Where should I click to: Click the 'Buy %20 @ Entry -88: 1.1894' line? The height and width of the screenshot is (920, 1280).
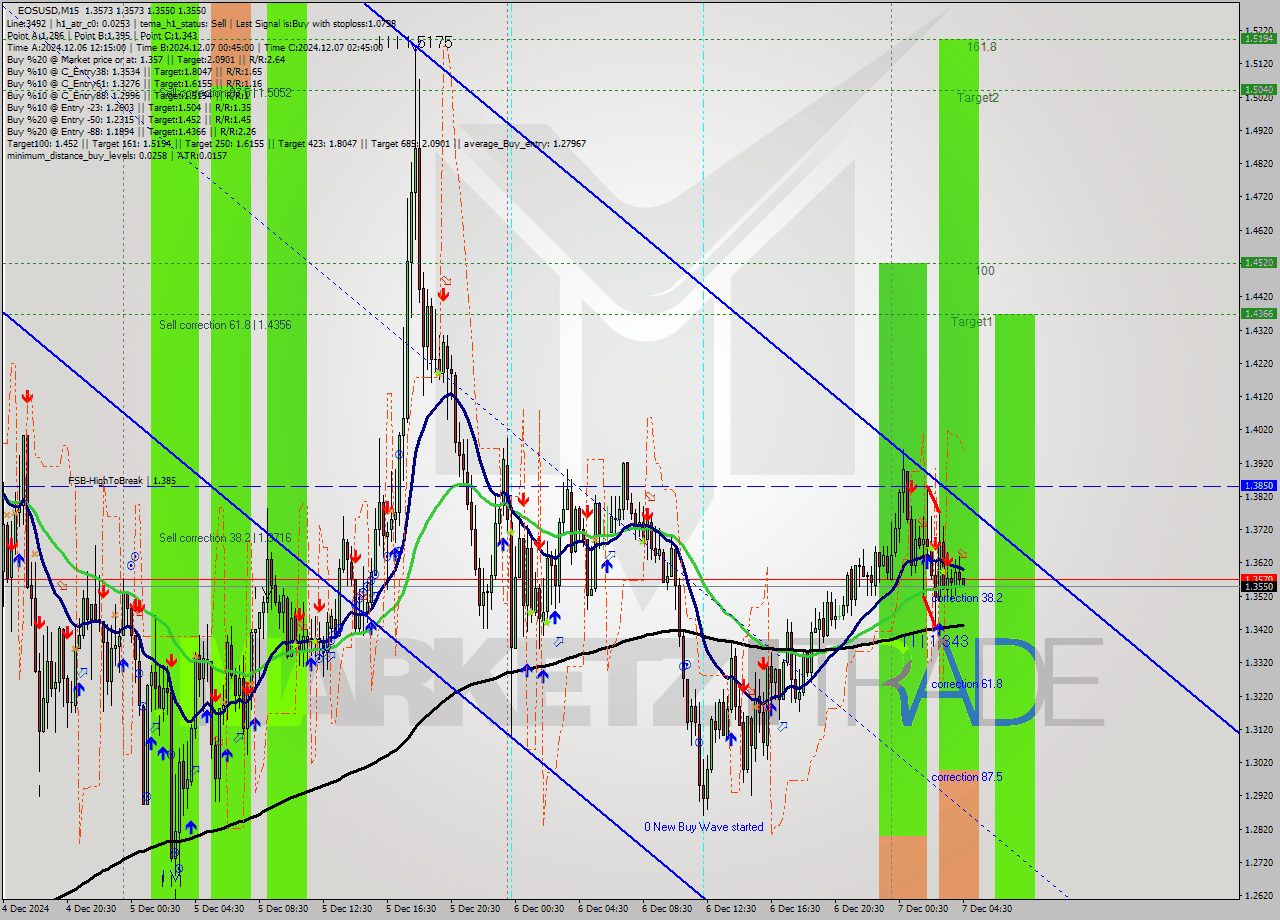pos(131,131)
